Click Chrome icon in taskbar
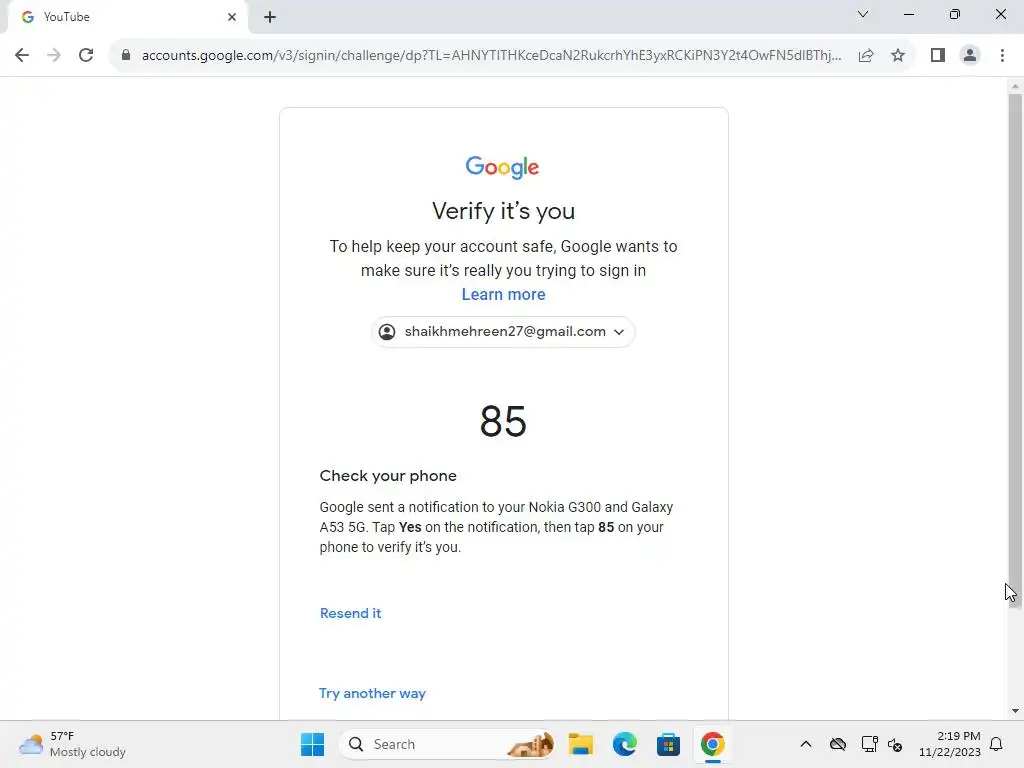Viewport: 1024px width, 768px height. pyautogui.click(x=712, y=744)
